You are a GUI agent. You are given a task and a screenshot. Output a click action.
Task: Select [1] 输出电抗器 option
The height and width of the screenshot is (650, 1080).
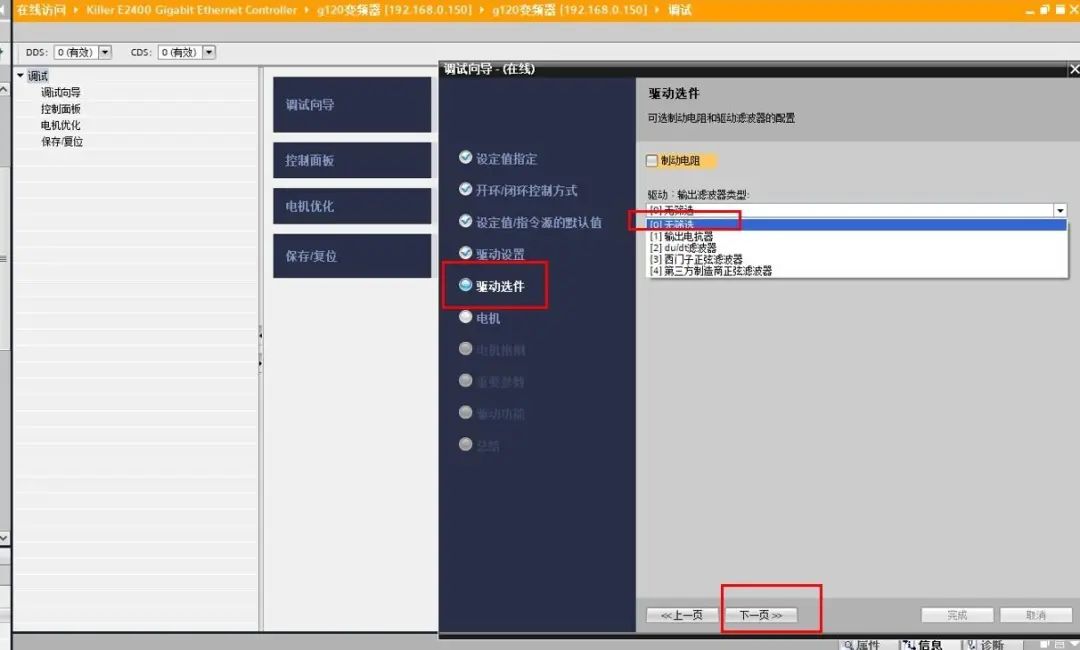[857, 236]
